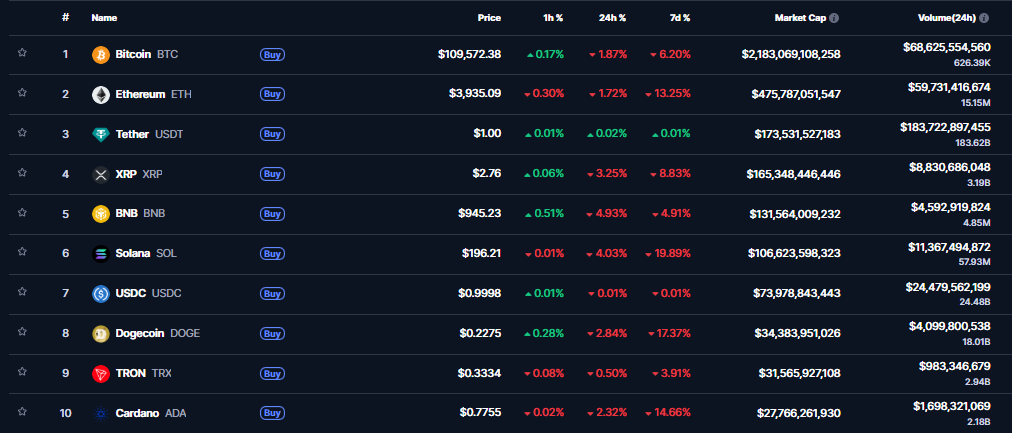Click the Dogecoin coin logo icon
Viewport: 1012px width, 433px height.
[x=100, y=334]
